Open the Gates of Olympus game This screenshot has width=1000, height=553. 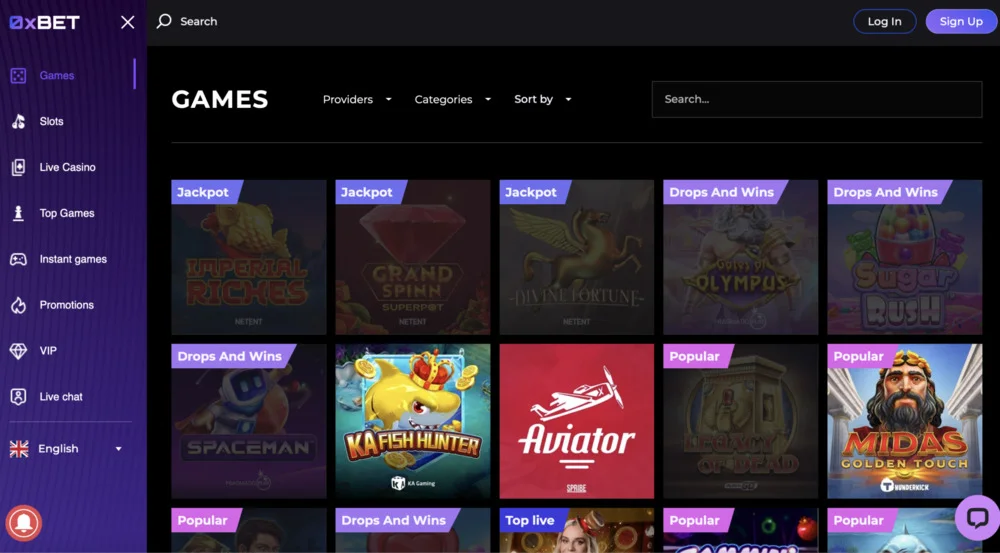pyautogui.click(x=740, y=257)
